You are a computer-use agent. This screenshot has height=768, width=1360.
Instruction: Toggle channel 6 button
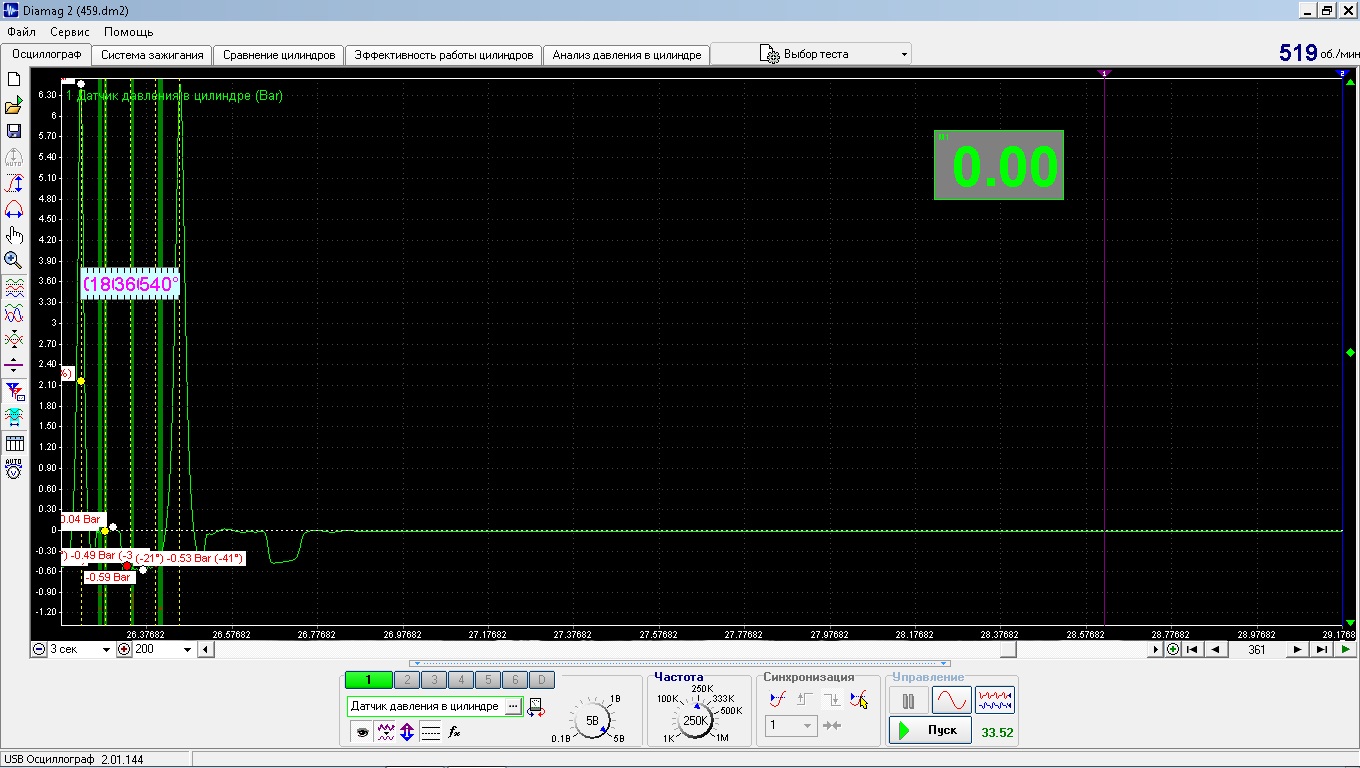pos(514,680)
